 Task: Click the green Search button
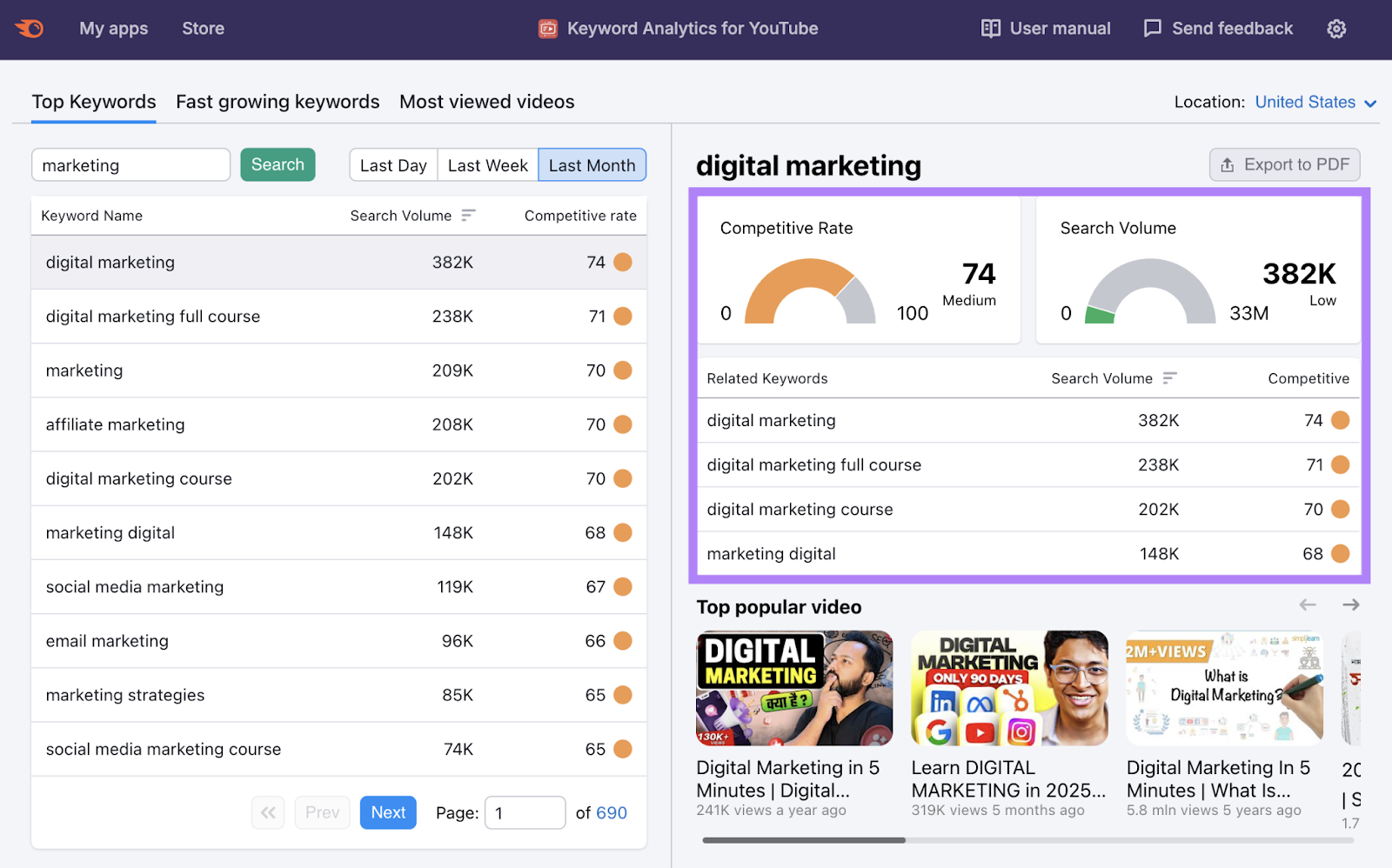coord(278,164)
